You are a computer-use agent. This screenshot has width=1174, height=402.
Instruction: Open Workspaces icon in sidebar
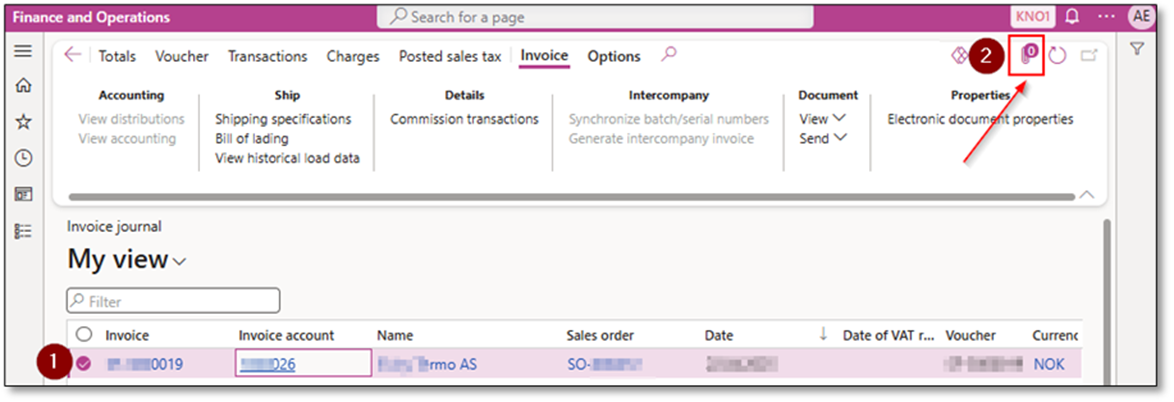(x=23, y=194)
